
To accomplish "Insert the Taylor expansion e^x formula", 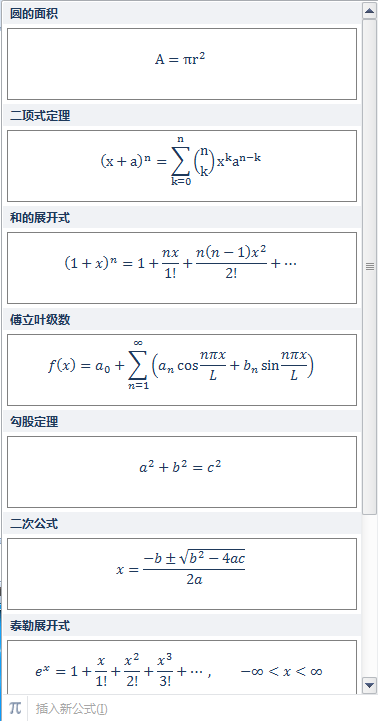I will pos(182,668).
